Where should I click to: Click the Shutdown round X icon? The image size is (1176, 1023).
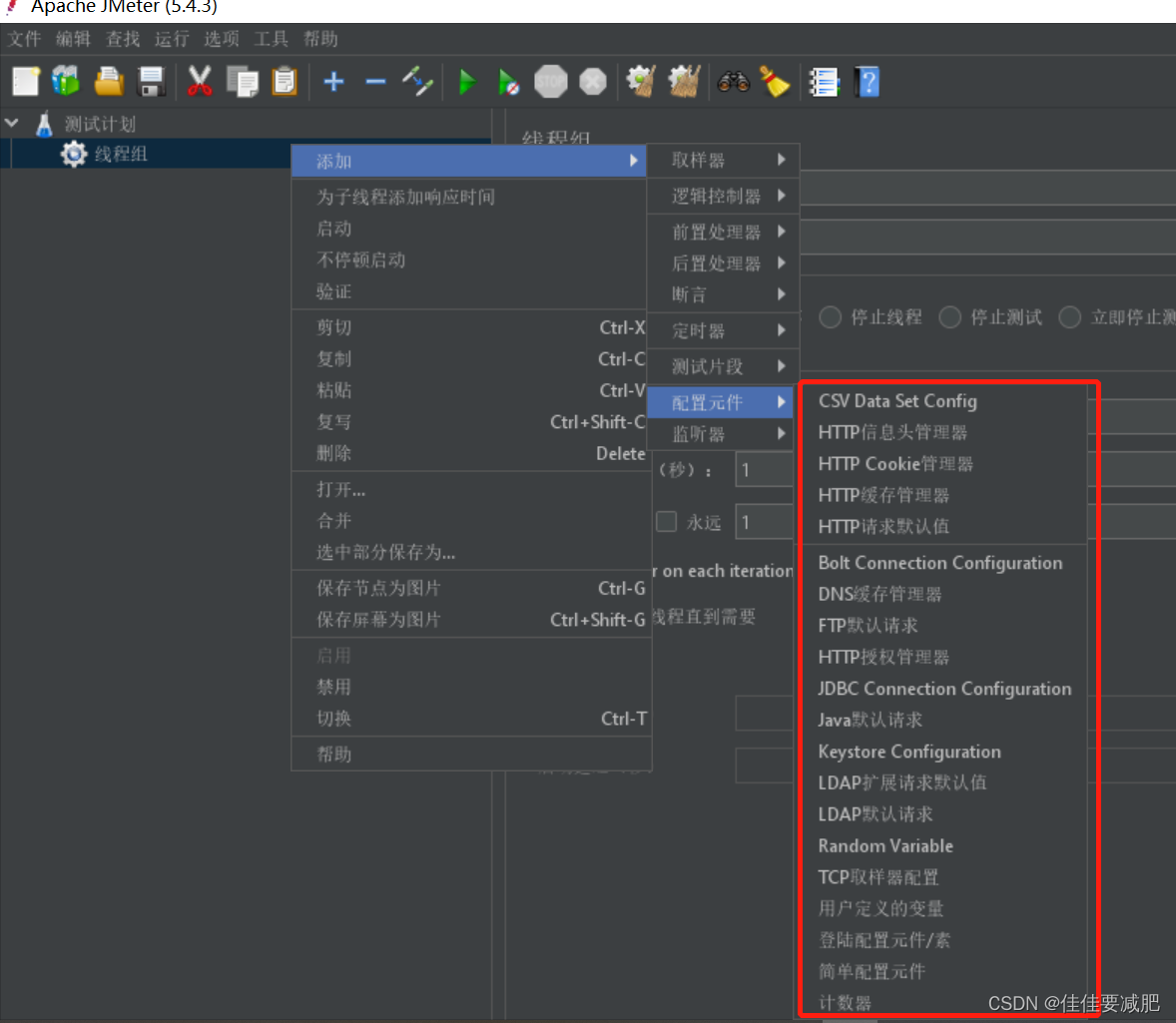pos(593,82)
